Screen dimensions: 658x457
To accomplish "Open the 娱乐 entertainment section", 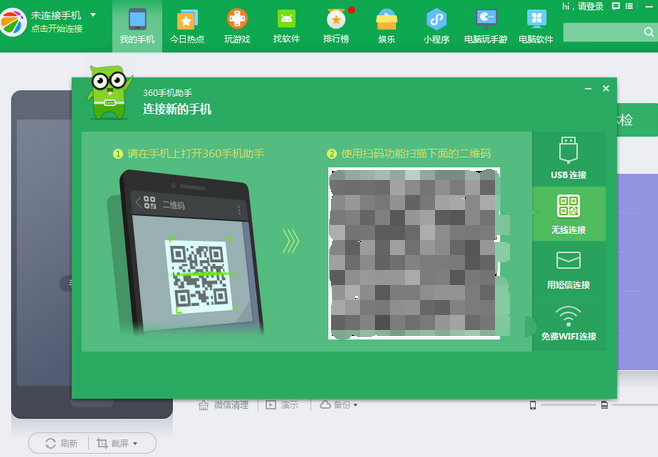I will pos(386,26).
